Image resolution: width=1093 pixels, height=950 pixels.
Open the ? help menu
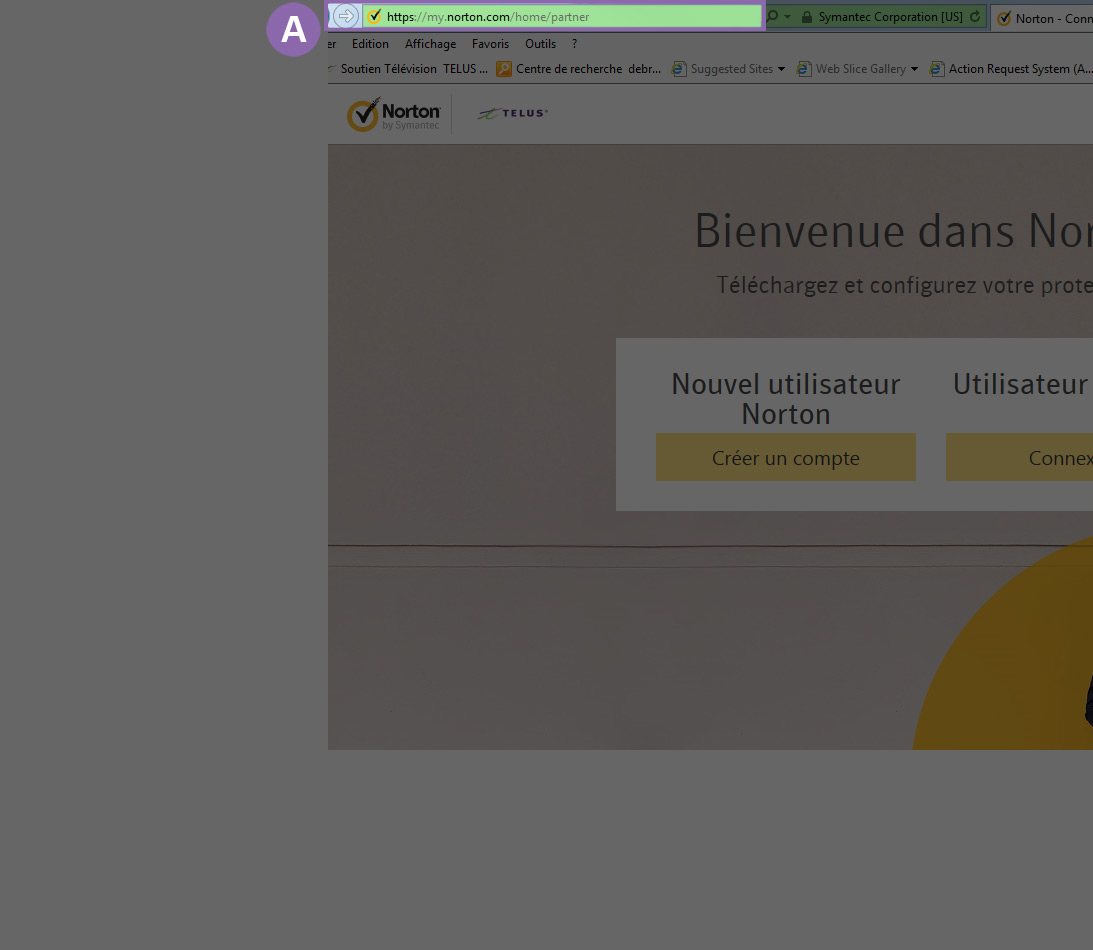point(574,44)
